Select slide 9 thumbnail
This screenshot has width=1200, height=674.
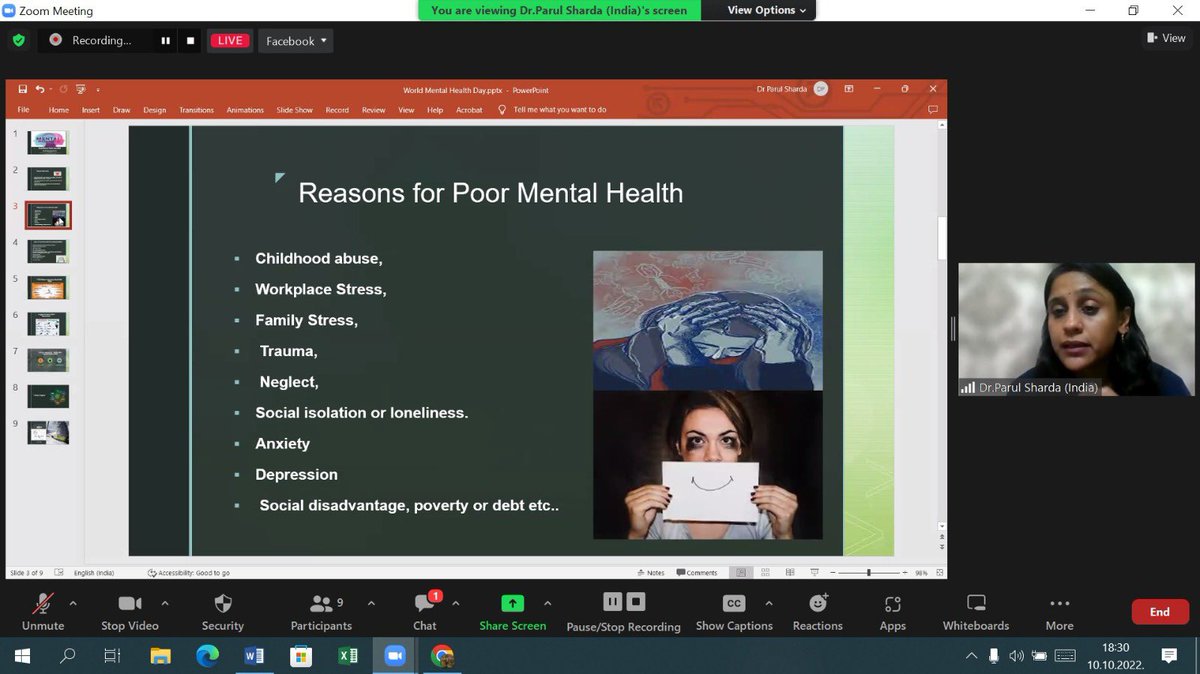[47, 432]
